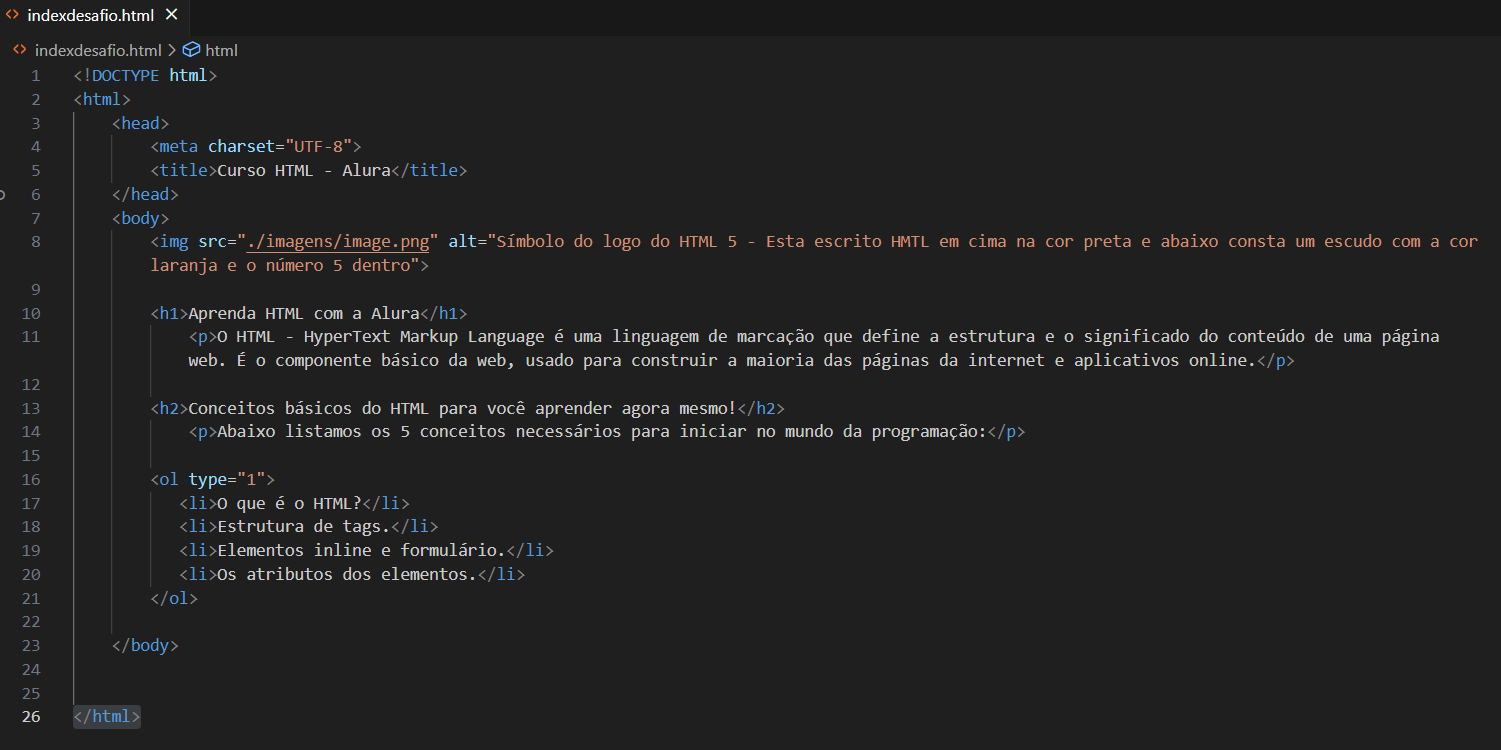Click the heading text 'Aprenda HTML com a Alura'
1501x750 pixels.
coord(304,314)
